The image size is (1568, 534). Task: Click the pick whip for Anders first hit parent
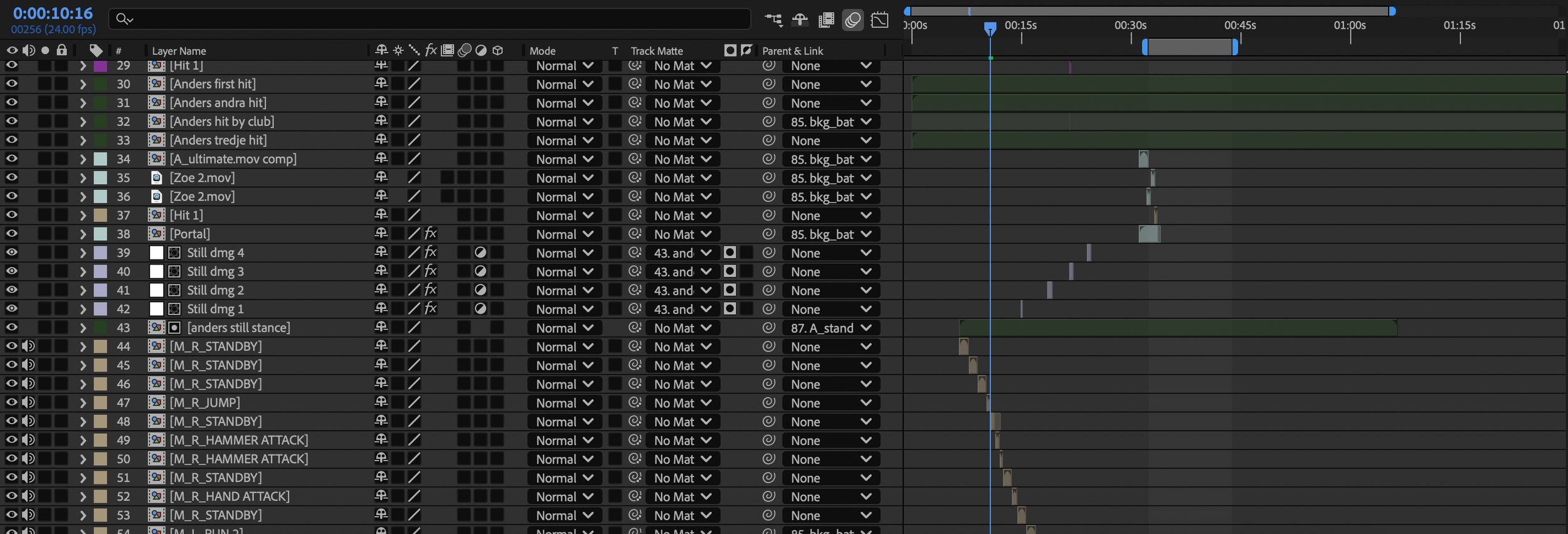coord(769,84)
